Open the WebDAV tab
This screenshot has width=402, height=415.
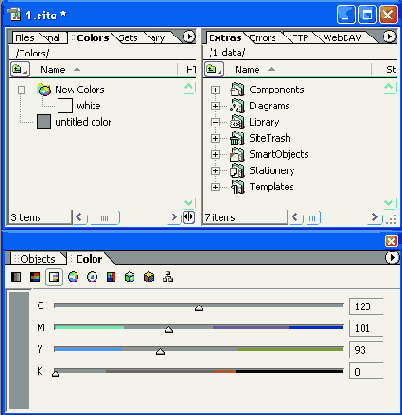click(343, 38)
